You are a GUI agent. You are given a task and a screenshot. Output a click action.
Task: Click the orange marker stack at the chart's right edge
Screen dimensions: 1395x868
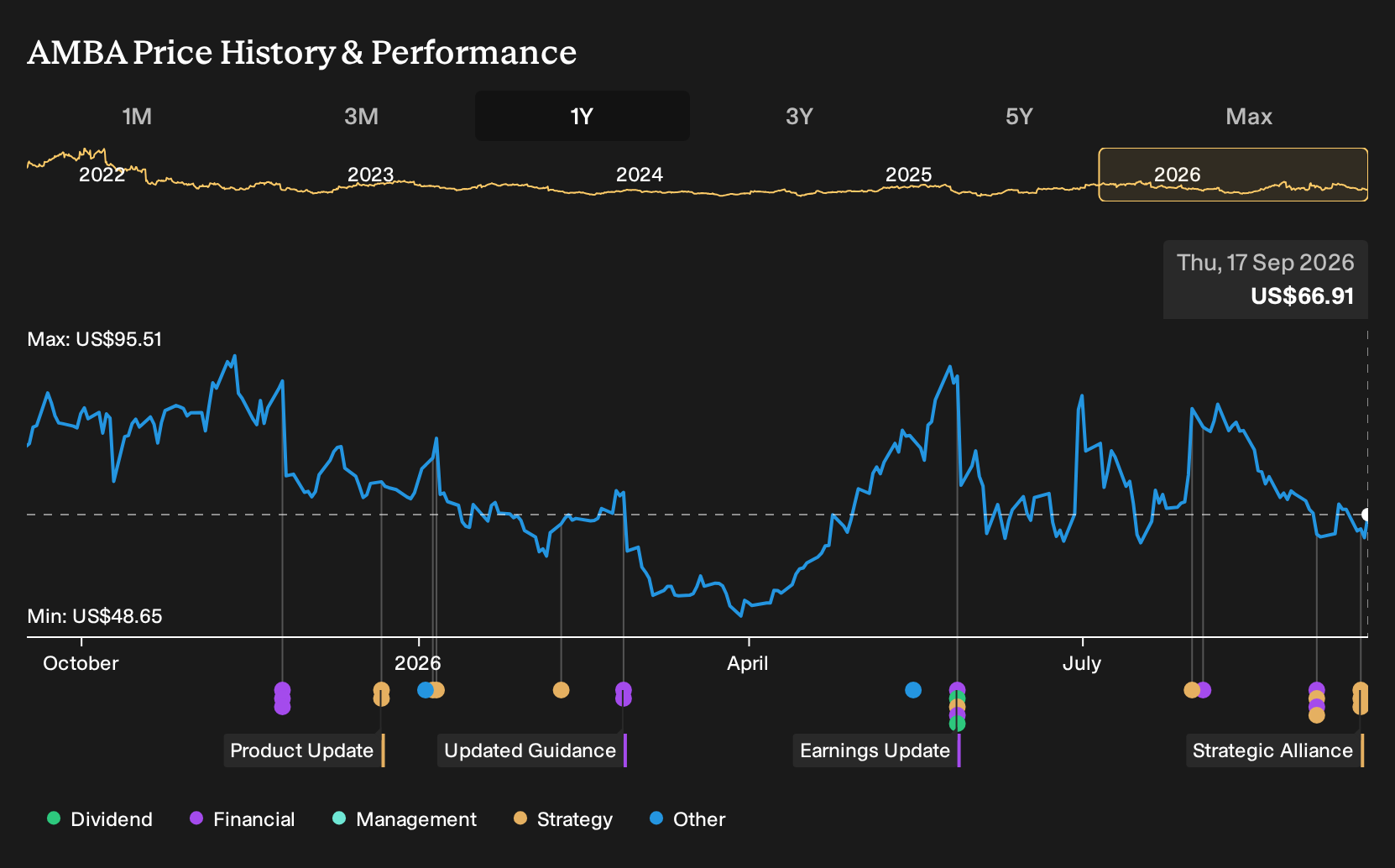point(1361,698)
